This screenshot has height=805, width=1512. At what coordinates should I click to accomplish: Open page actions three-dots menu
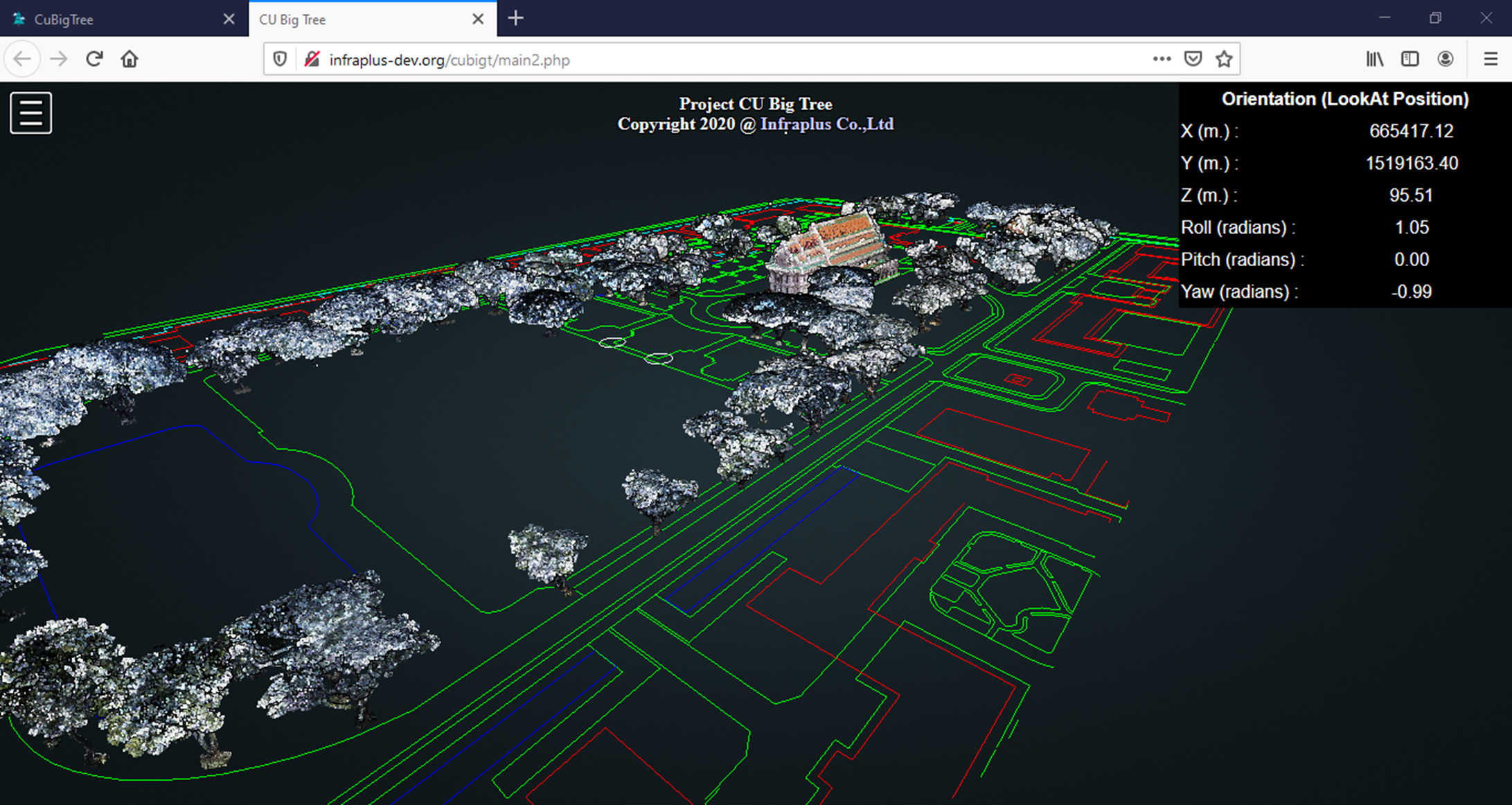pos(1162,60)
